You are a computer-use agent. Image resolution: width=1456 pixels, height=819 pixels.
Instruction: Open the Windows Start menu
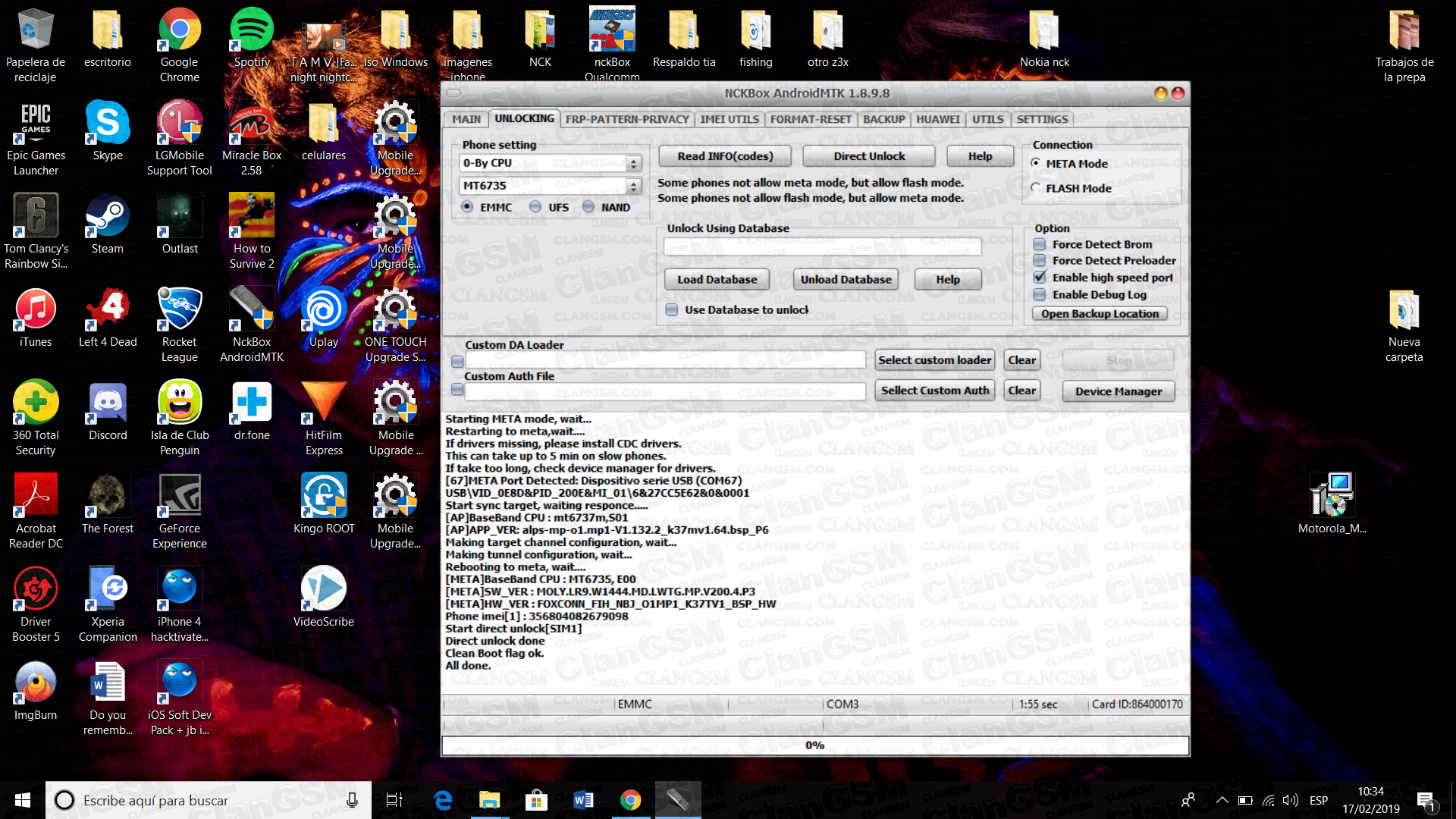coord(23,800)
